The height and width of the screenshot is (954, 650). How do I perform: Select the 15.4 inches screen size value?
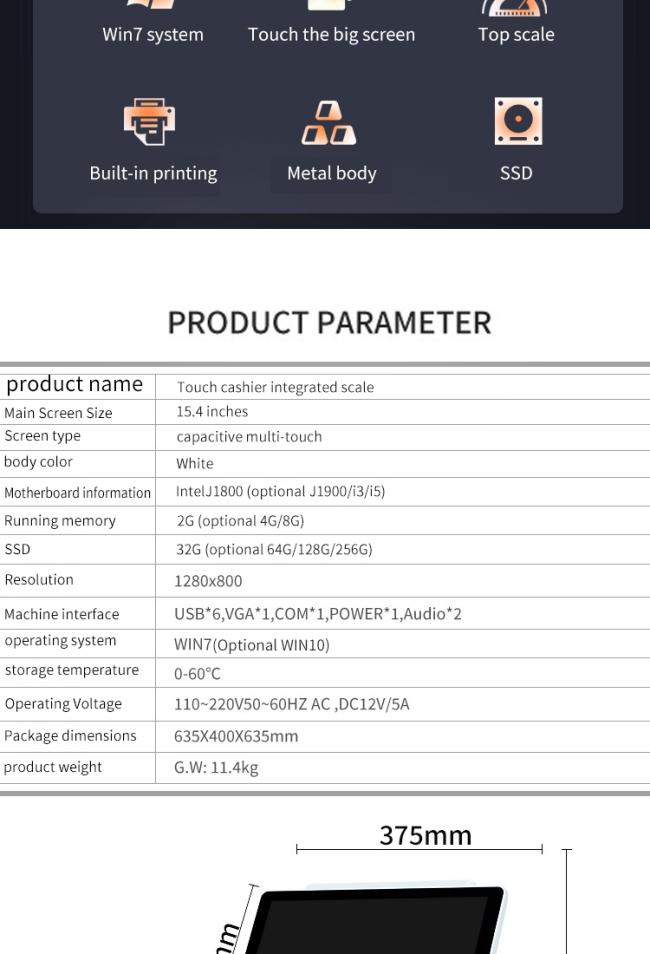pyautogui.click(x=212, y=411)
